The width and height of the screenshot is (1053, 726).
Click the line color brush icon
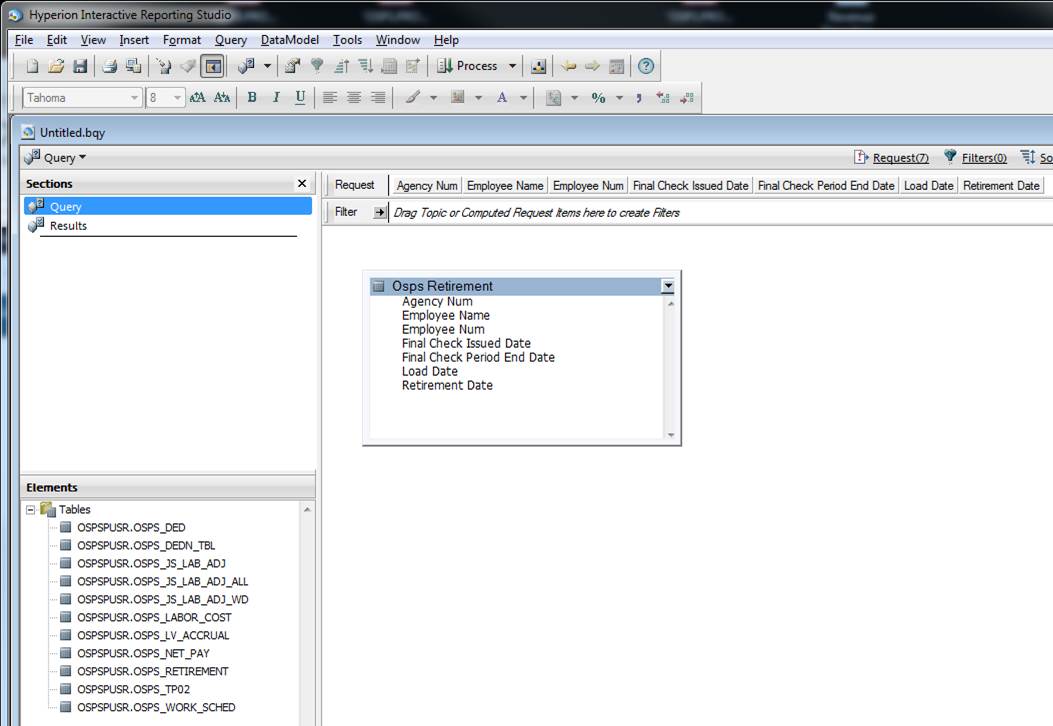pyautogui.click(x=412, y=98)
